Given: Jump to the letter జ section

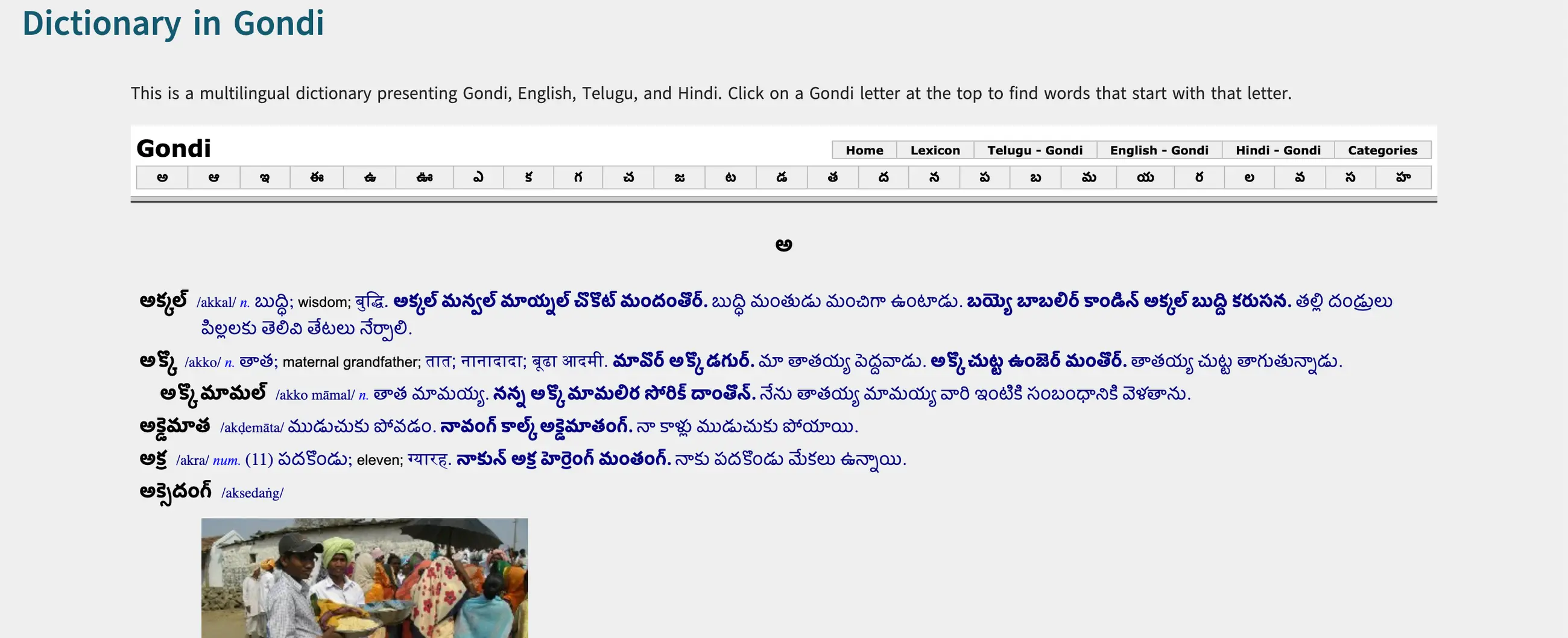Looking at the screenshot, I should (679, 178).
